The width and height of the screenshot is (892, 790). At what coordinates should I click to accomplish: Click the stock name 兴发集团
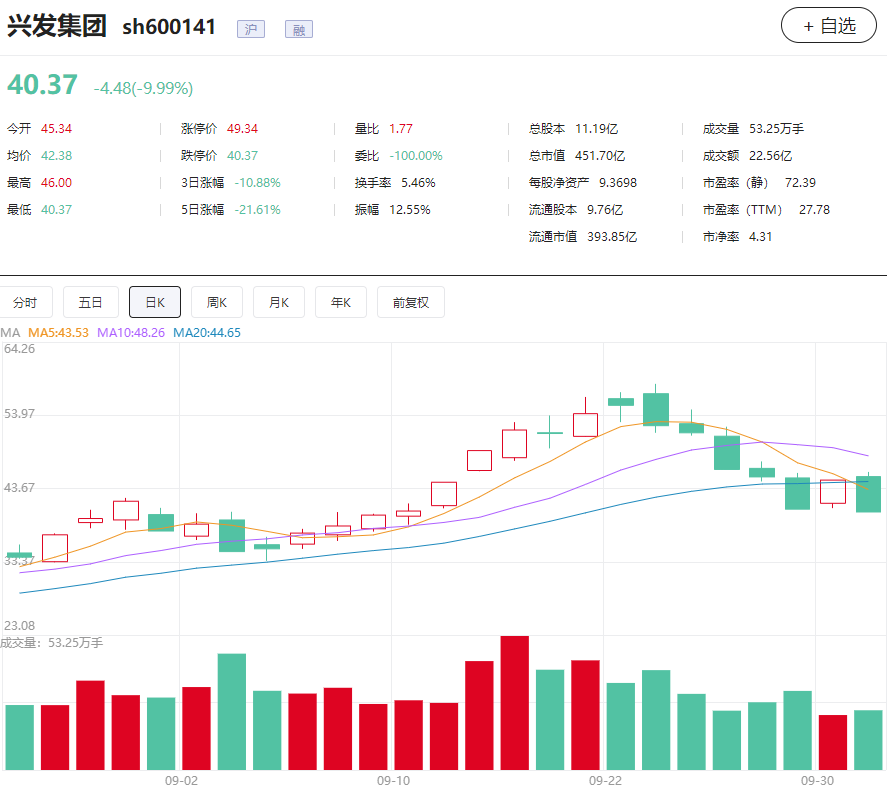pyautogui.click(x=56, y=26)
